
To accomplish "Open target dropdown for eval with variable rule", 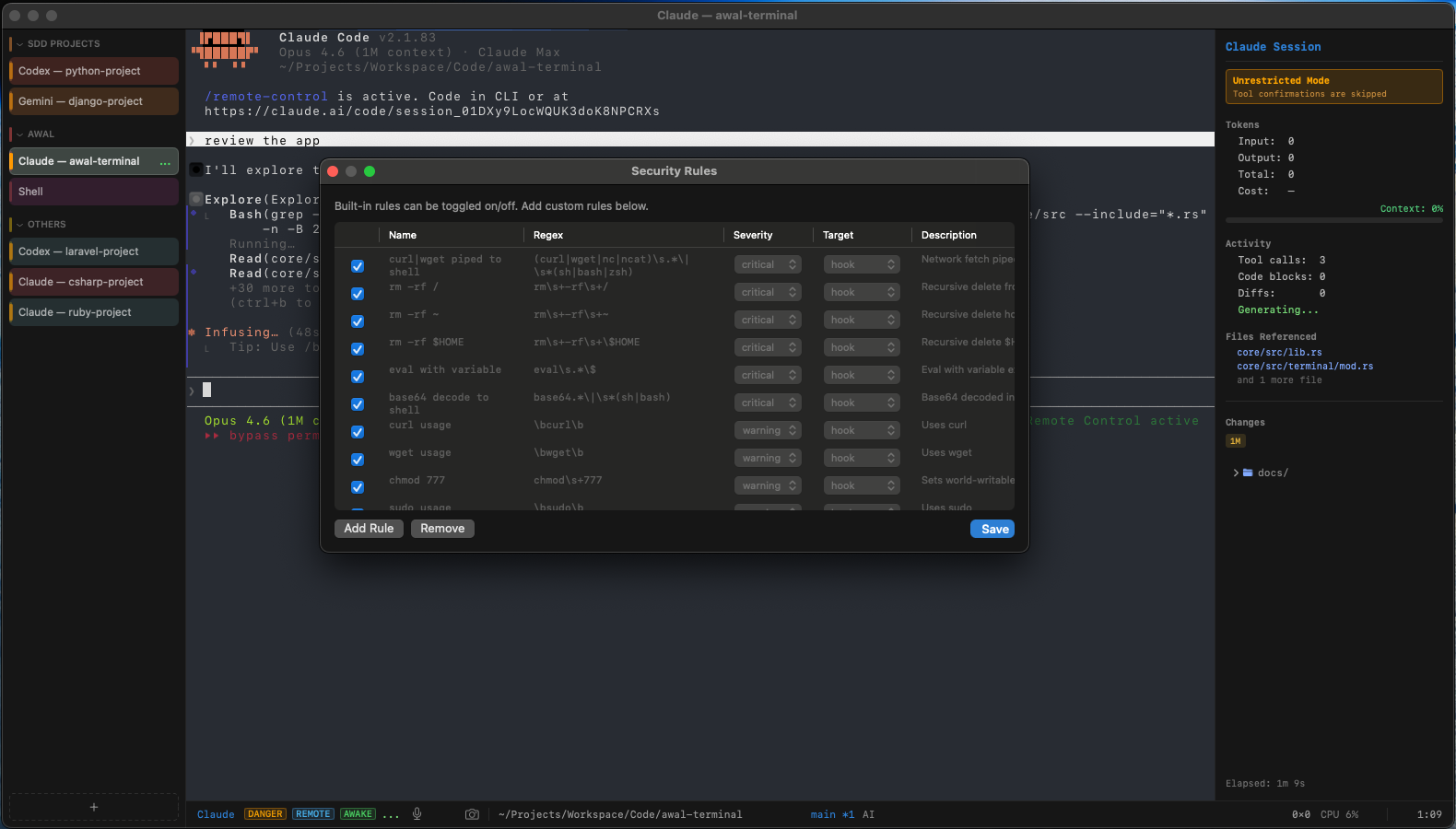I will 862,375.
